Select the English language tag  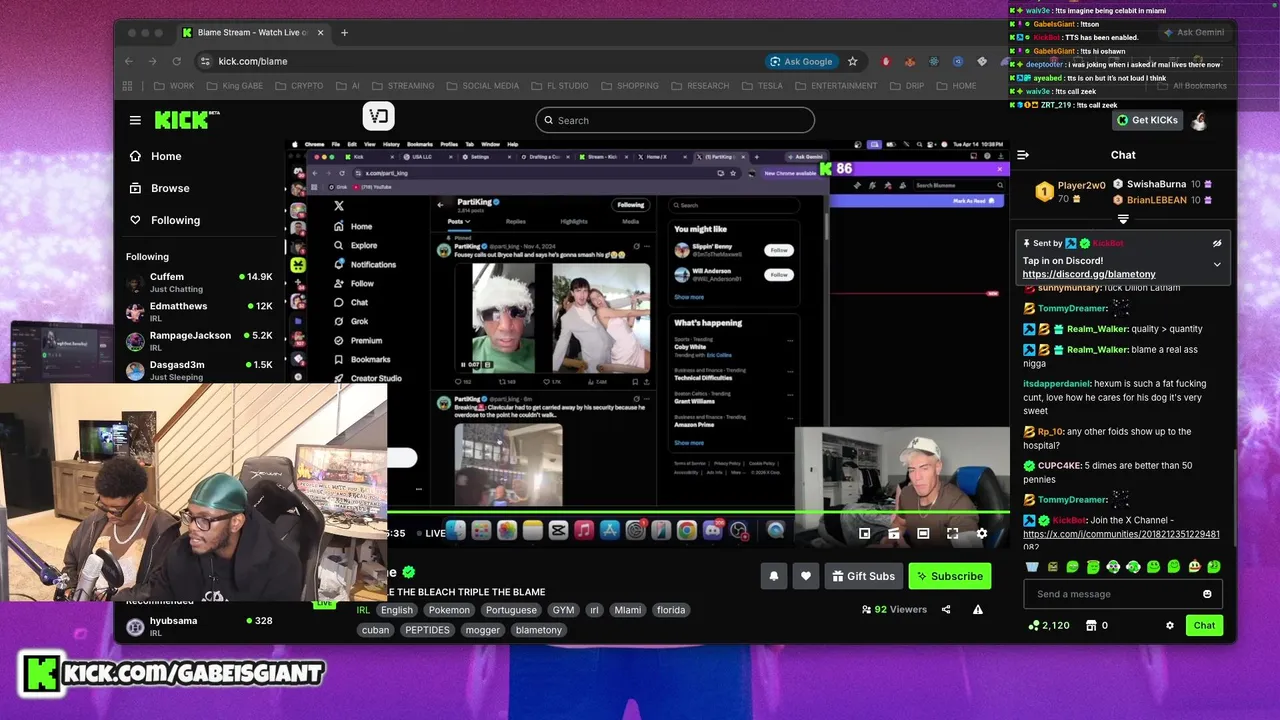click(396, 610)
